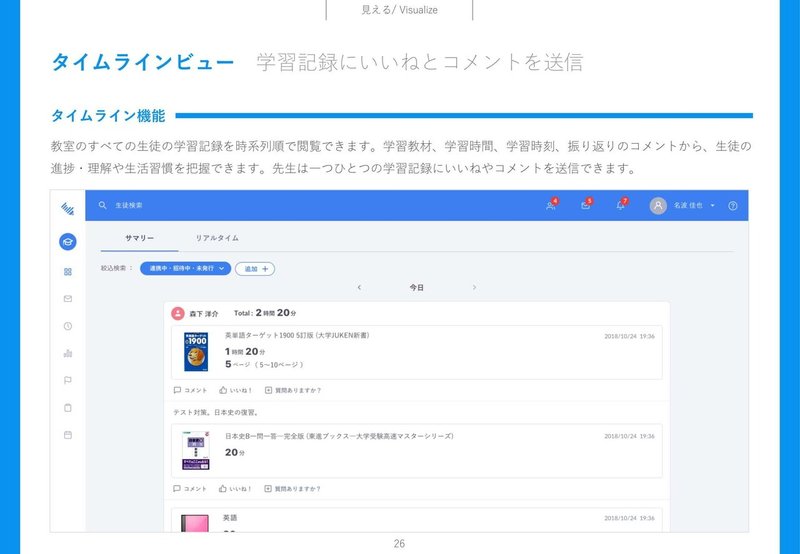
Task: Click the app logo in the sidebar
Action: 67,208
